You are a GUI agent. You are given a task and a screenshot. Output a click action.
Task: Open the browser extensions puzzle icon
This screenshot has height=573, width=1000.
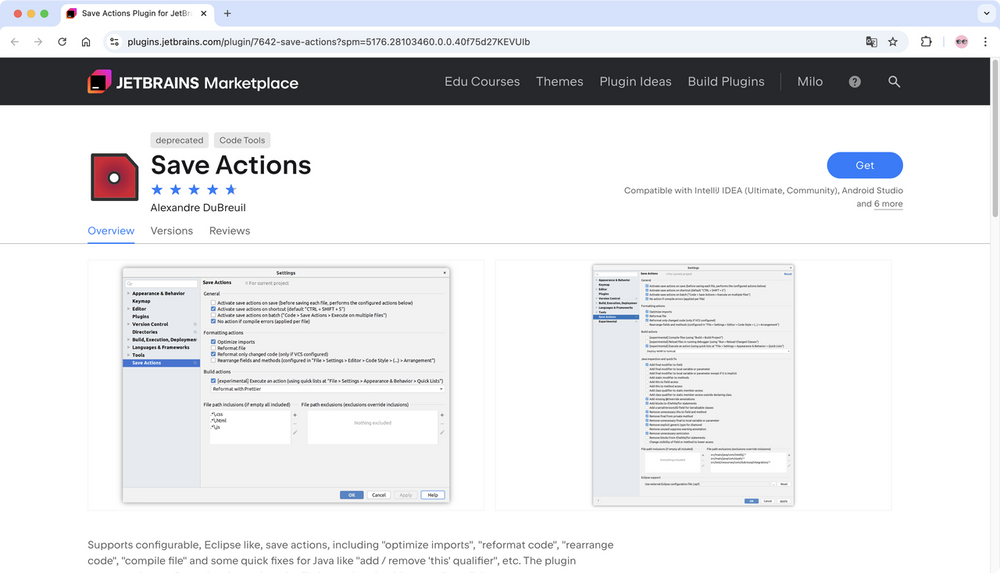tap(925, 42)
